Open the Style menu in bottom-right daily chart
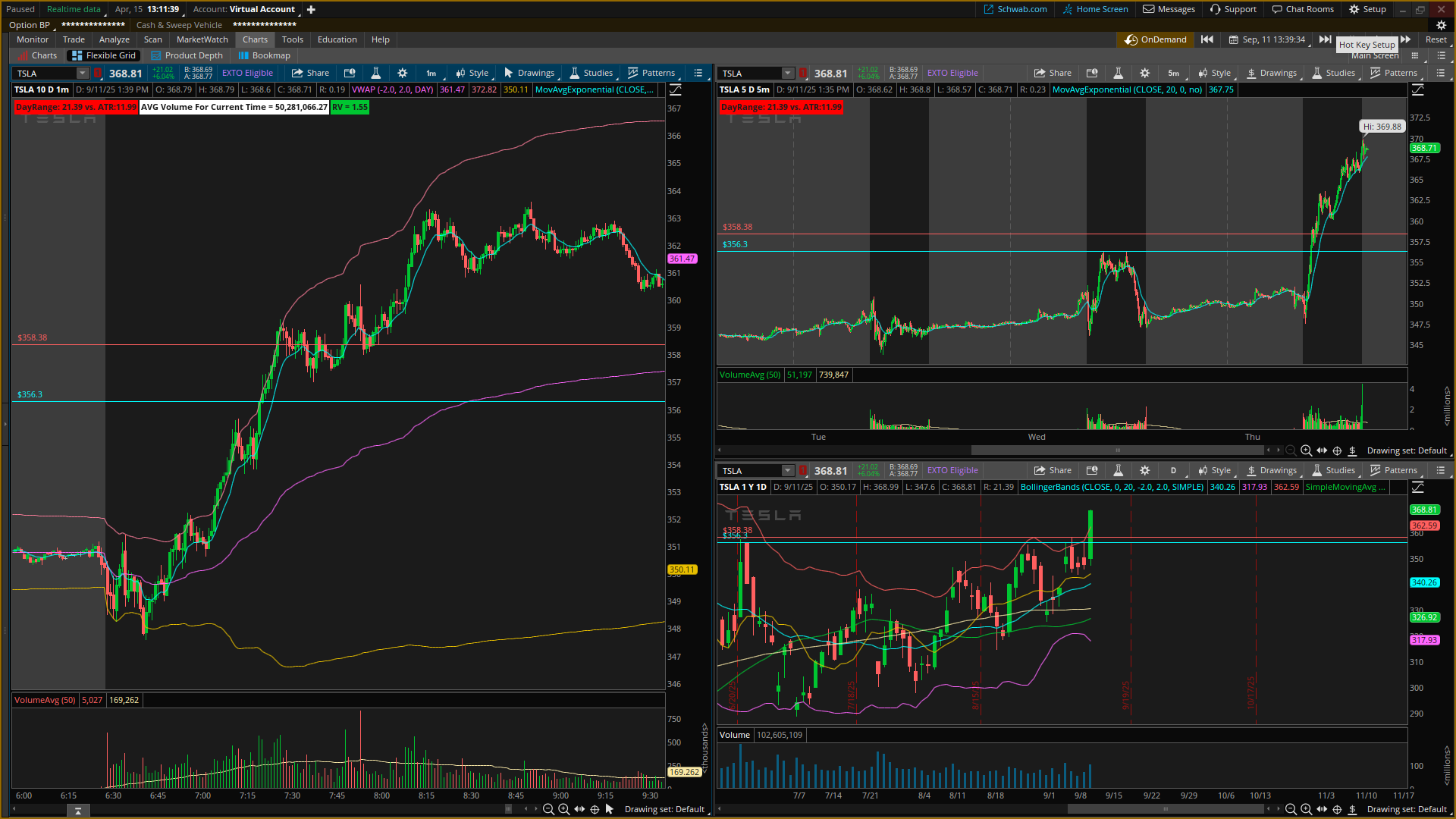This screenshot has width=1456, height=819. 1215,471
